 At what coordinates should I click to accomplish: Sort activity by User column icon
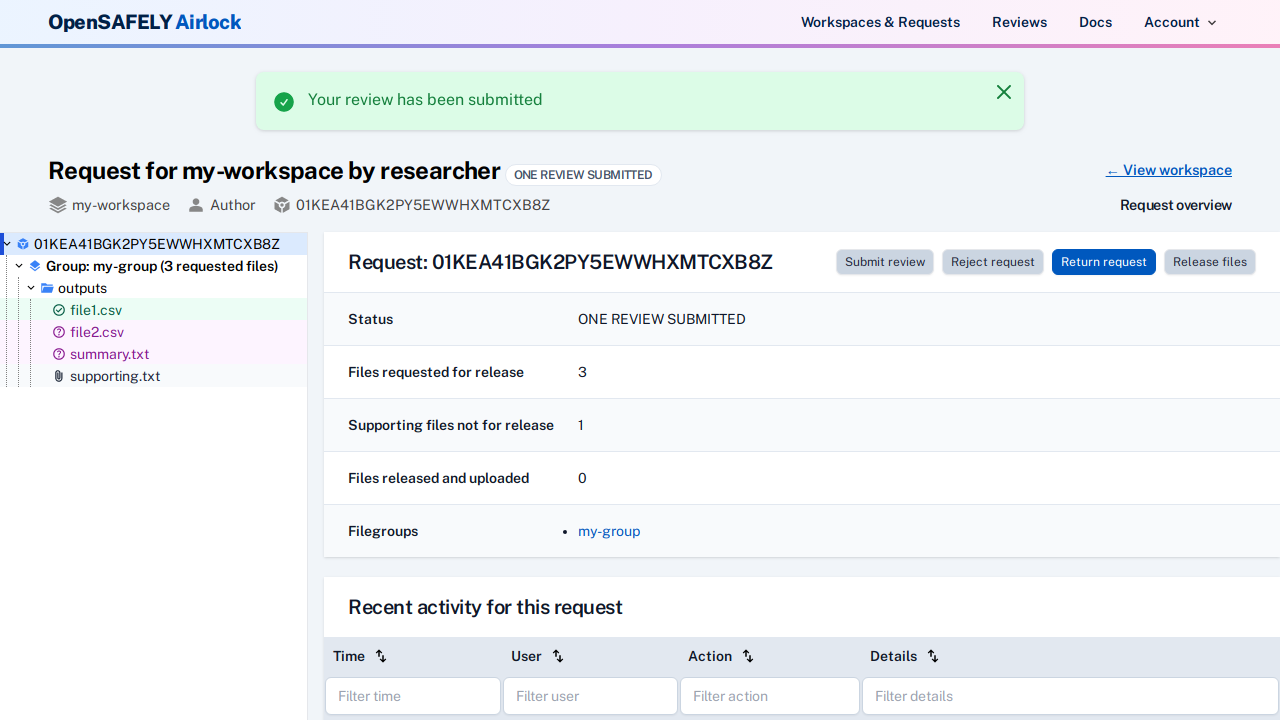pyautogui.click(x=558, y=656)
